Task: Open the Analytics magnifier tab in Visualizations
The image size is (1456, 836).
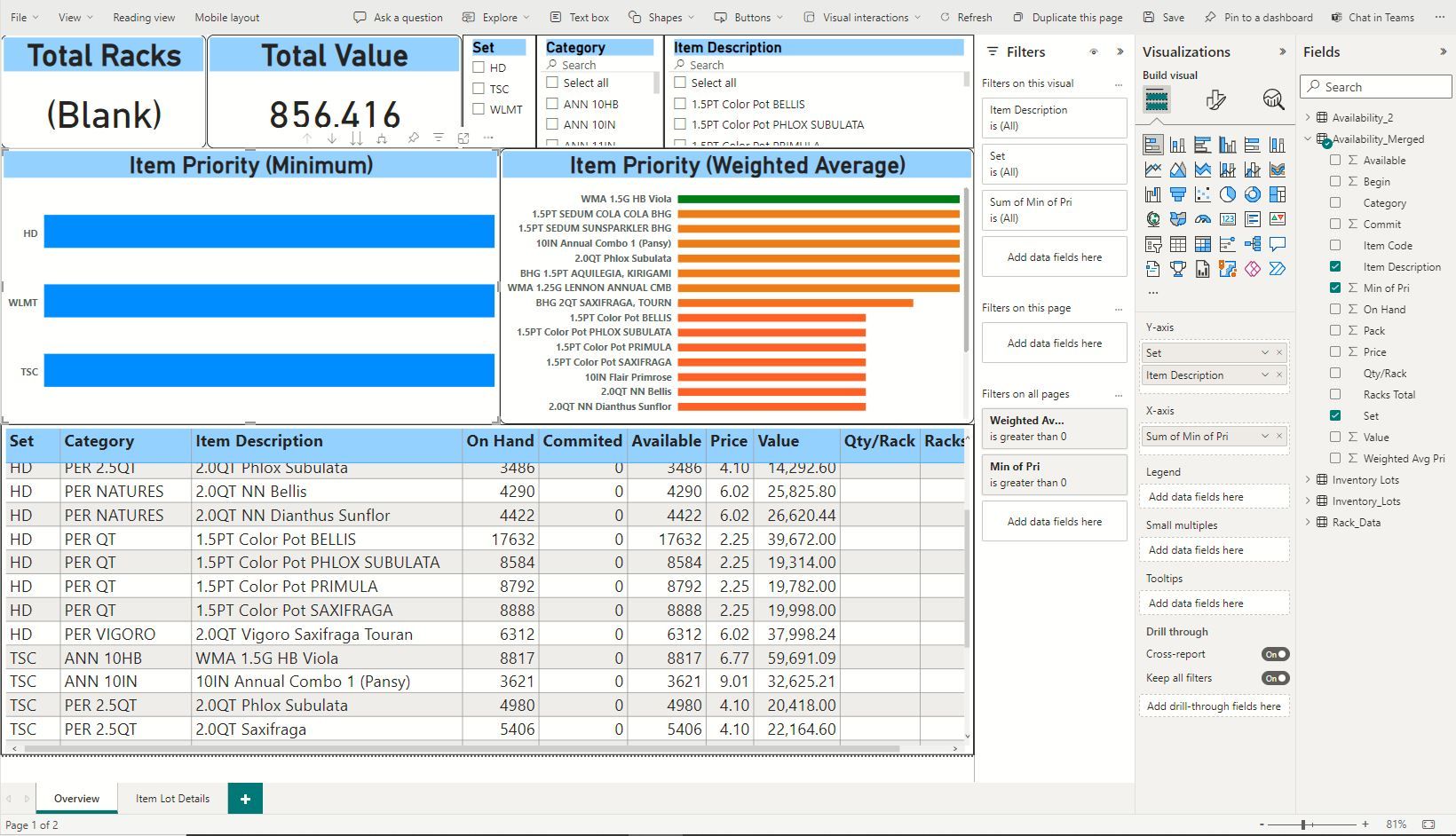Action: click(1273, 99)
